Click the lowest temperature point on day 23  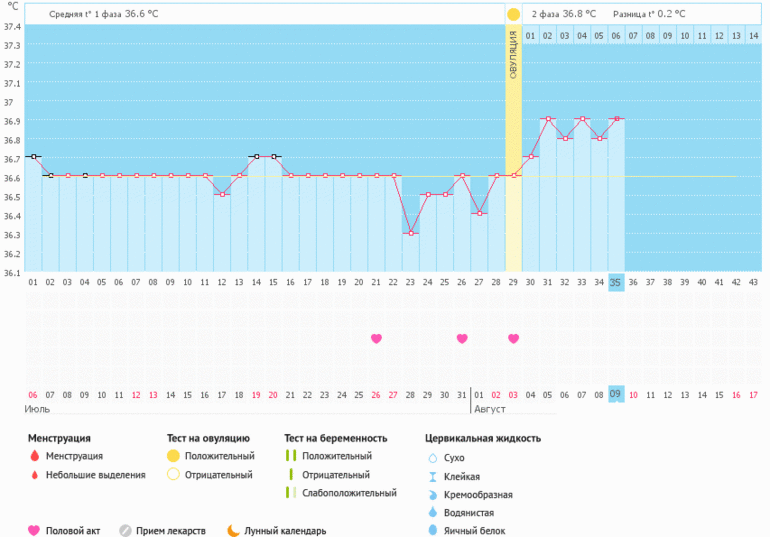point(411,233)
